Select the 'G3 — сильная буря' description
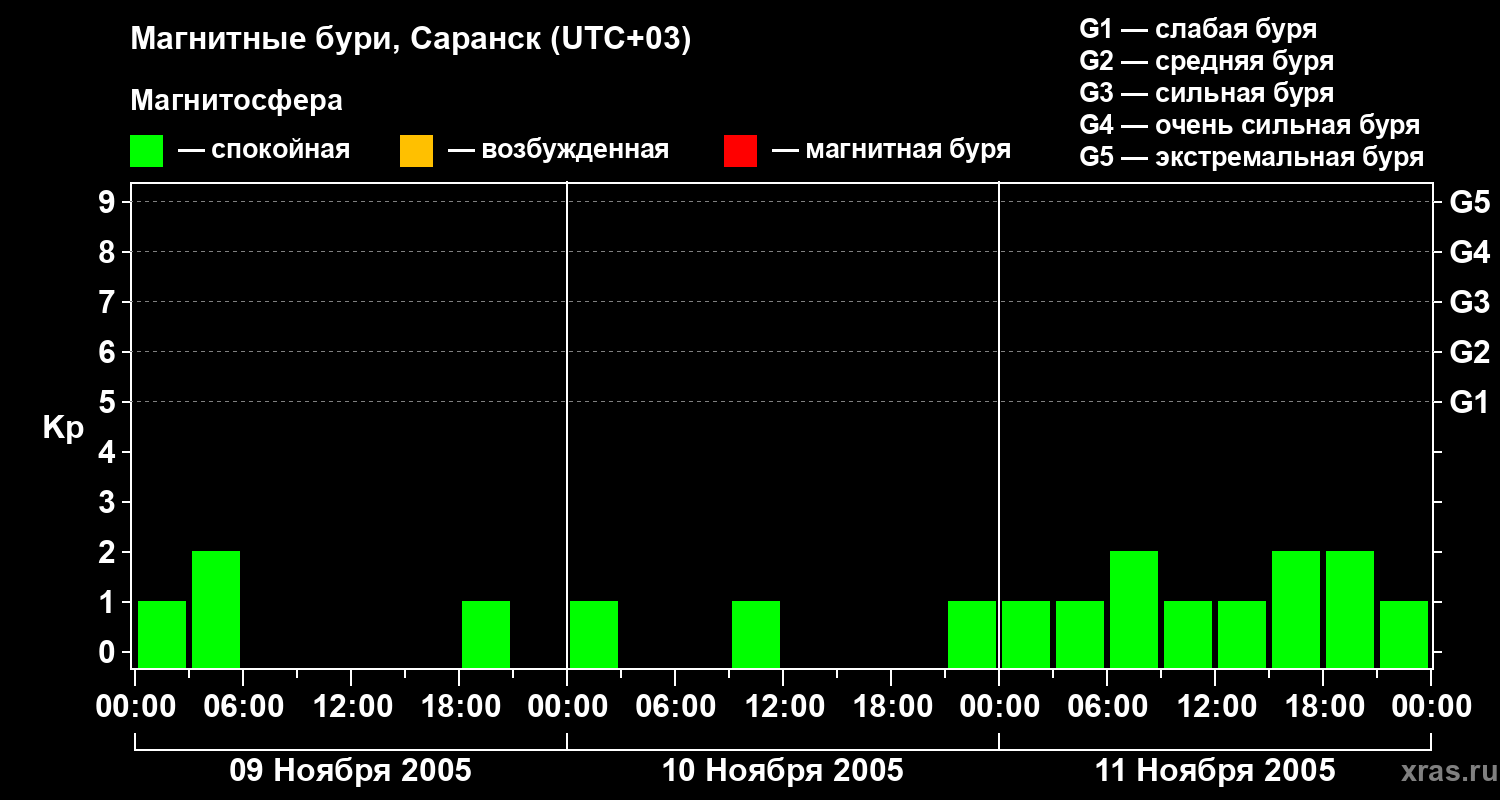Image resolution: width=1500 pixels, height=800 pixels. [1207, 93]
